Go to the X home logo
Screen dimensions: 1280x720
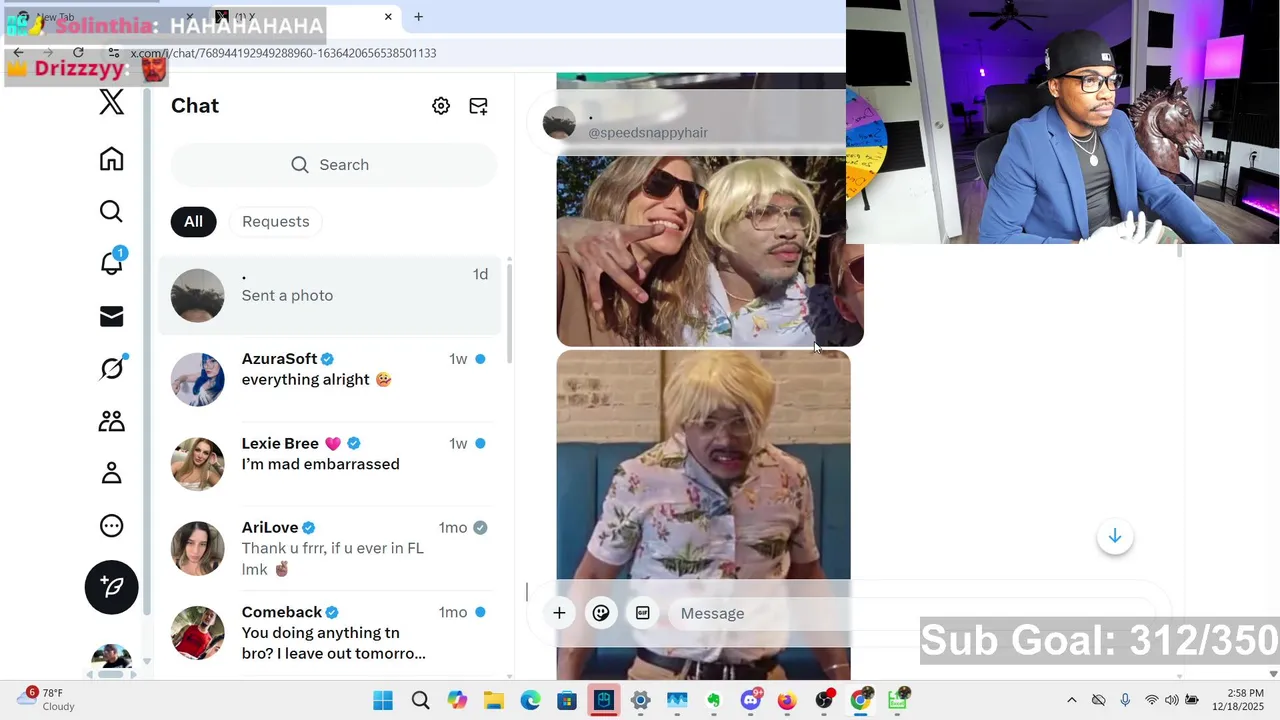(x=112, y=102)
